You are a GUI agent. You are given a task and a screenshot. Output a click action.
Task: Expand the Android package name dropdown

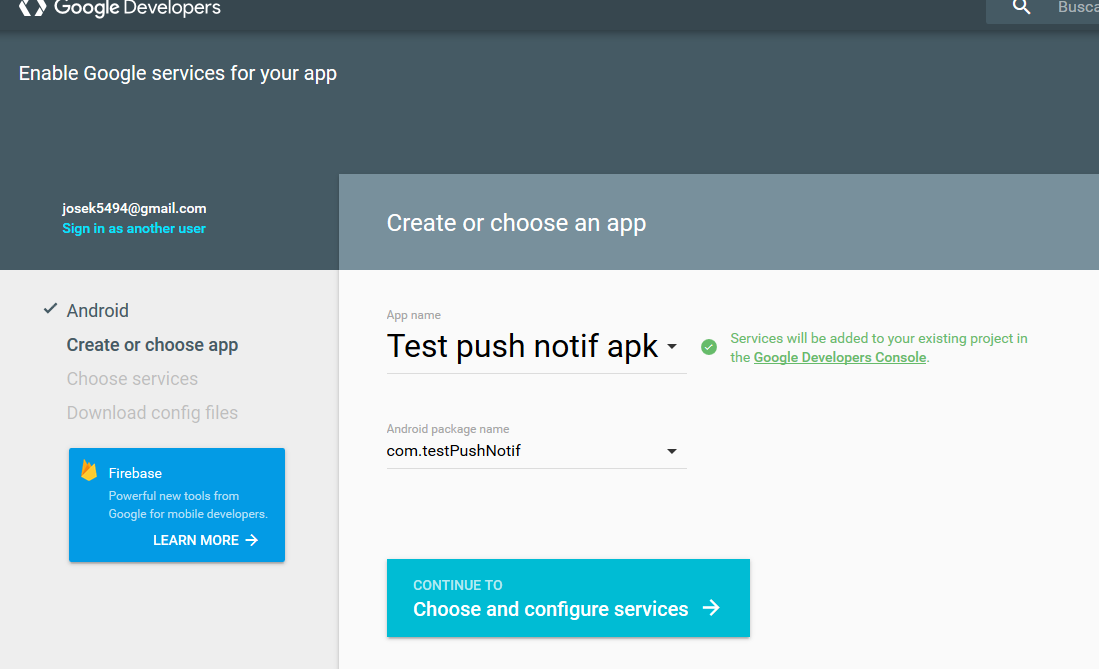coord(671,450)
